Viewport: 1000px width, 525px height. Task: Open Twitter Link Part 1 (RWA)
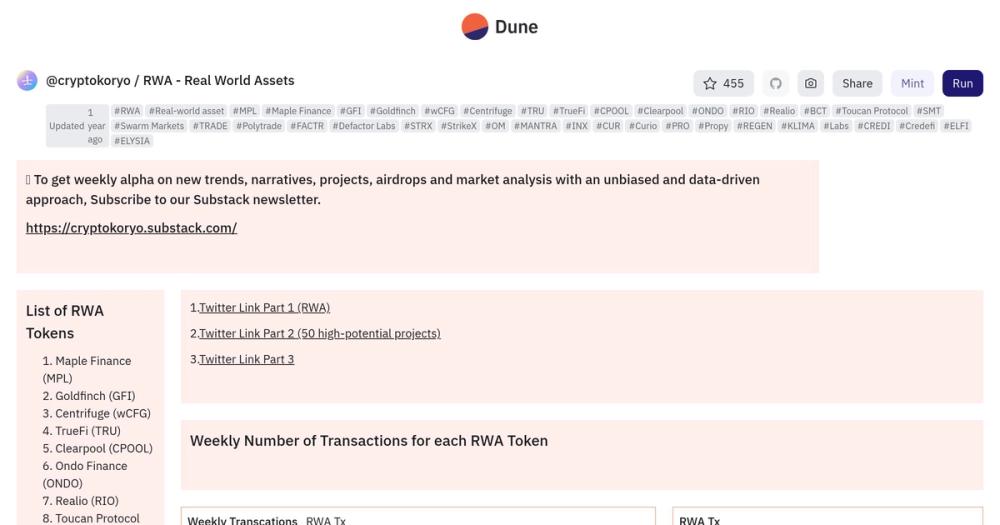click(264, 307)
